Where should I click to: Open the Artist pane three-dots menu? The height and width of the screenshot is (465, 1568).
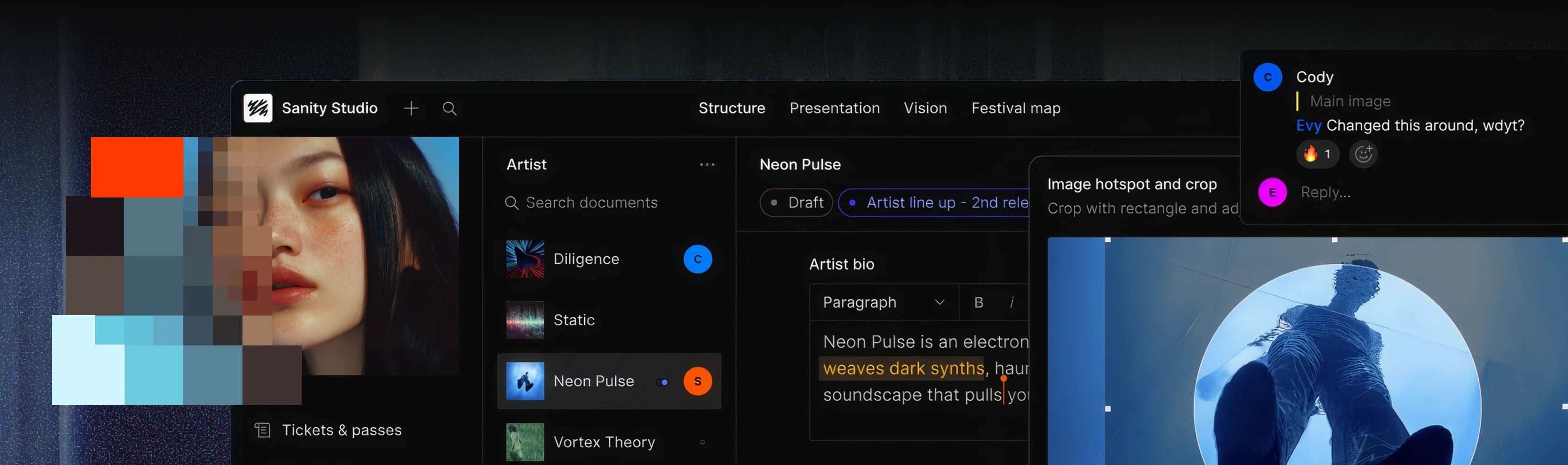707,164
